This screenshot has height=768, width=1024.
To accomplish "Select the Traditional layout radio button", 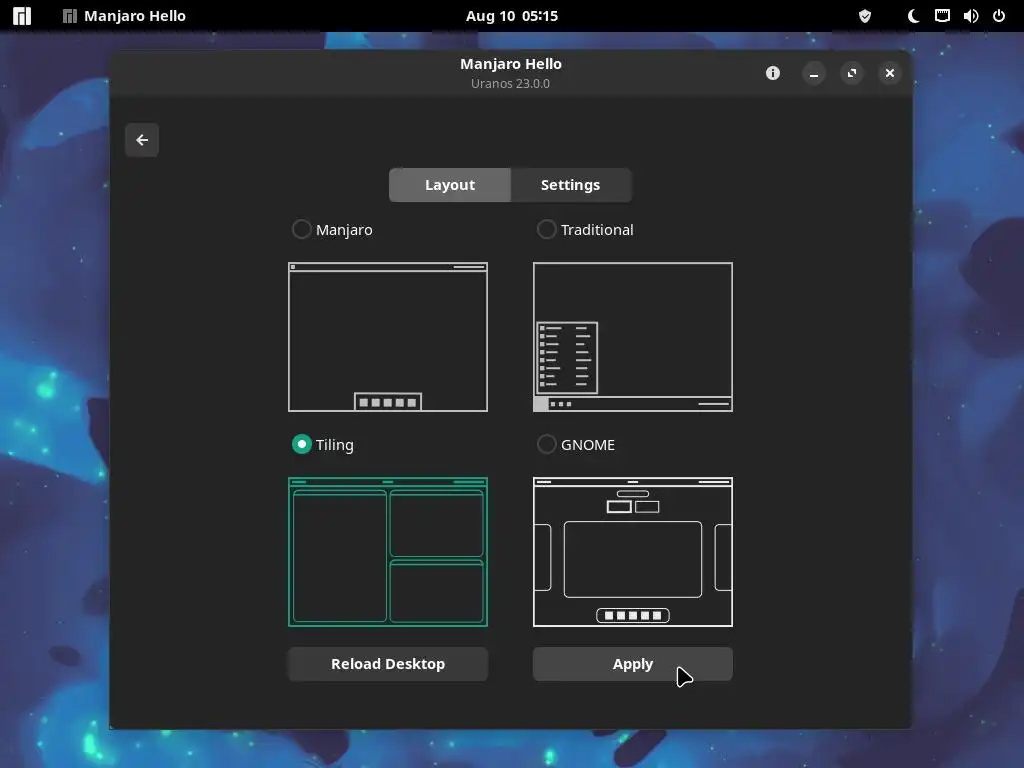I will coord(546,229).
